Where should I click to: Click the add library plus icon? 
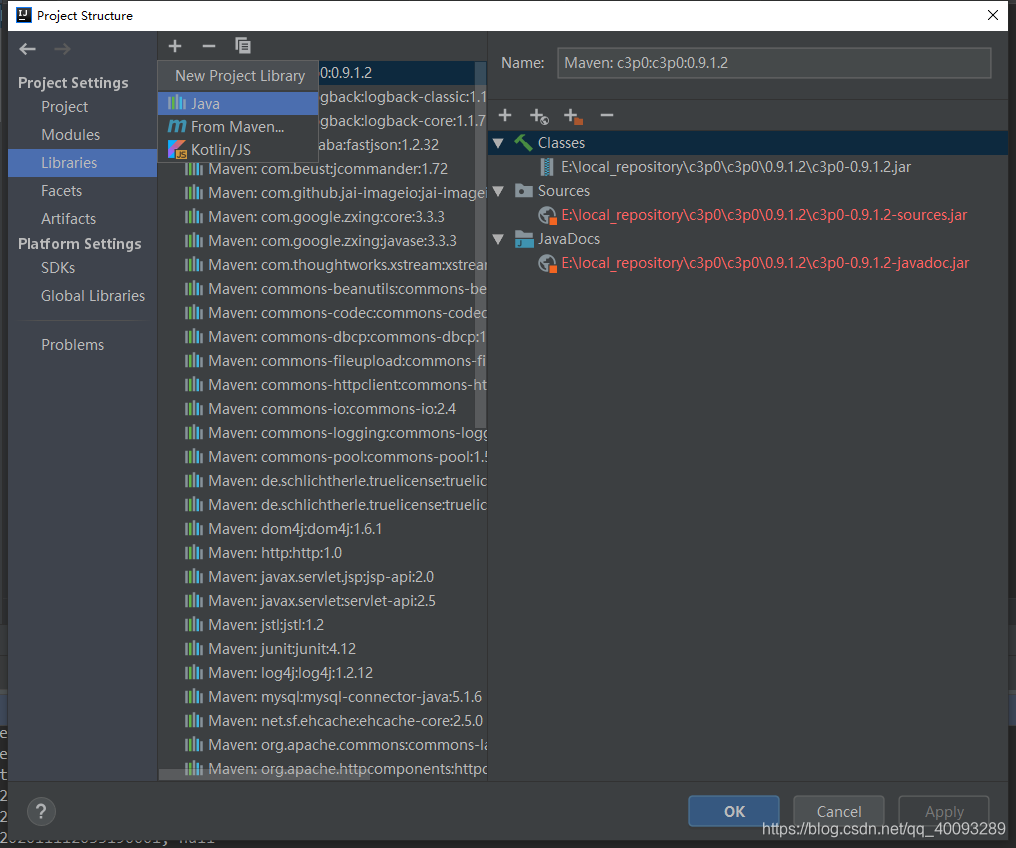point(175,46)
